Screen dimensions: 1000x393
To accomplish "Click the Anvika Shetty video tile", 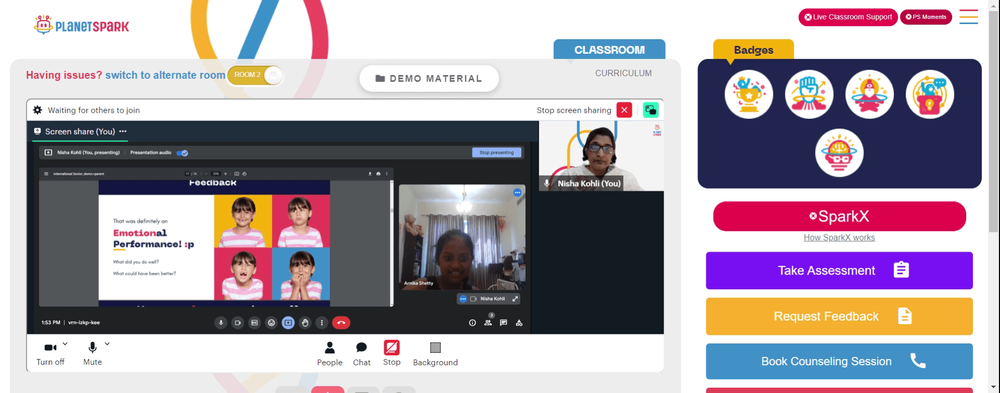I will 462,237.
